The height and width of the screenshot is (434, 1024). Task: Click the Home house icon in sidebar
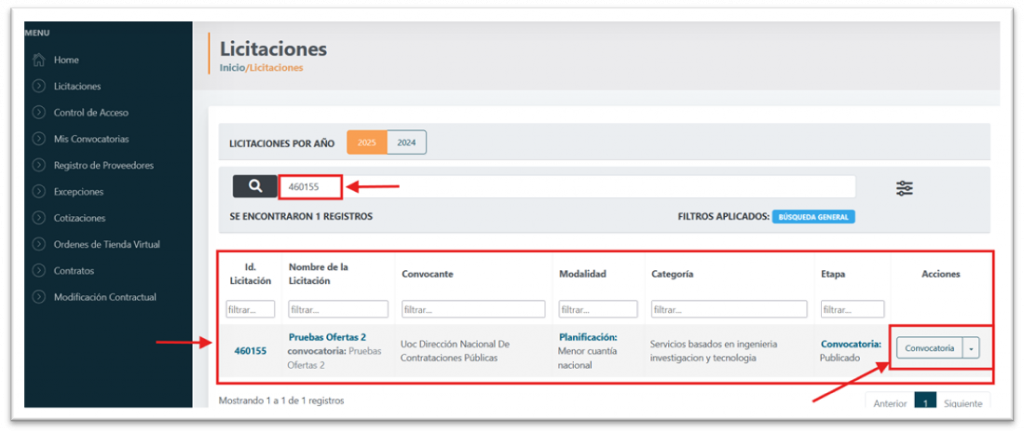point(39,60)
